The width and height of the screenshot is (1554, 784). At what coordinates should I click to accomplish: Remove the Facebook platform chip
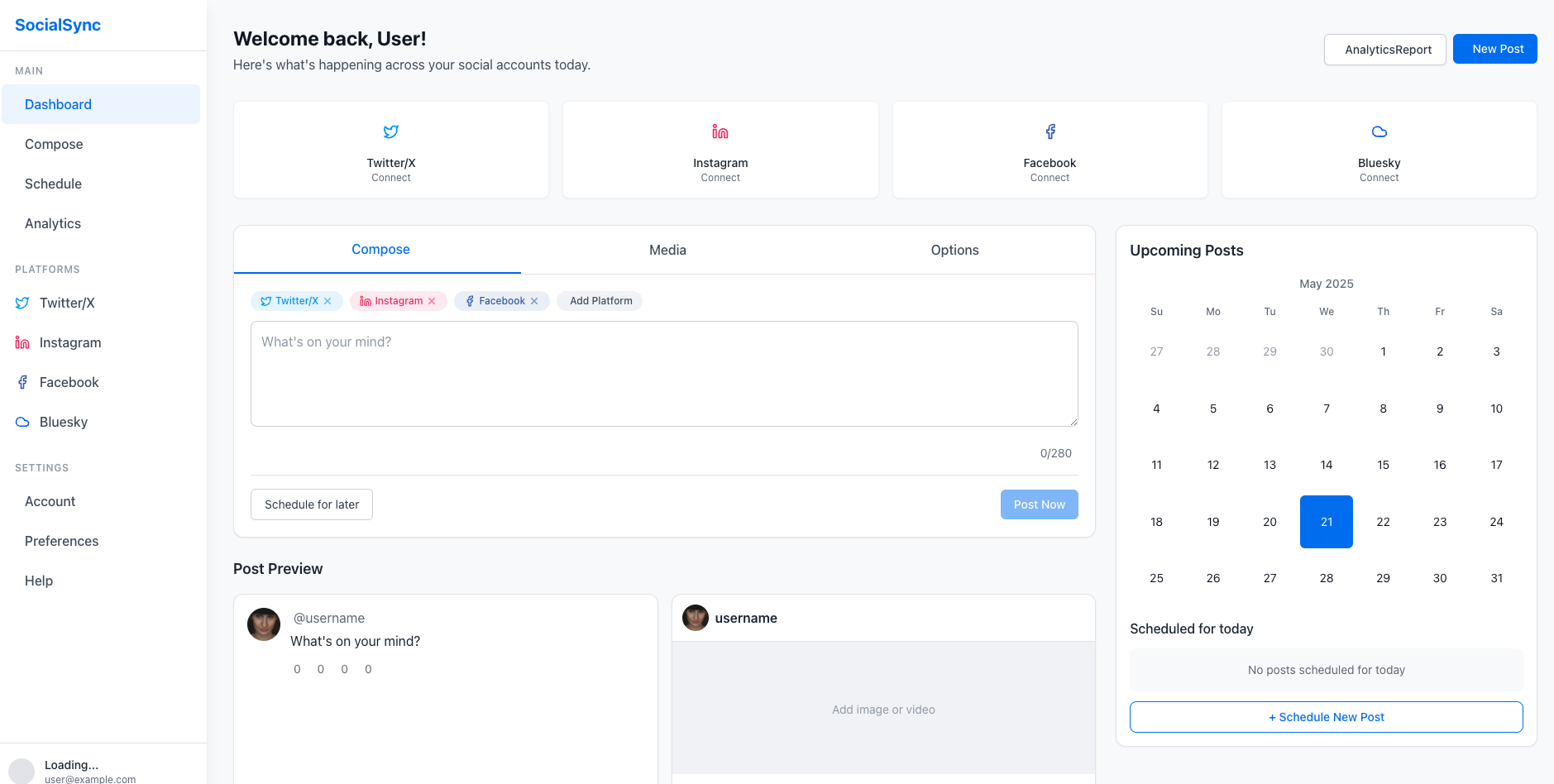[x=534, y=300]
